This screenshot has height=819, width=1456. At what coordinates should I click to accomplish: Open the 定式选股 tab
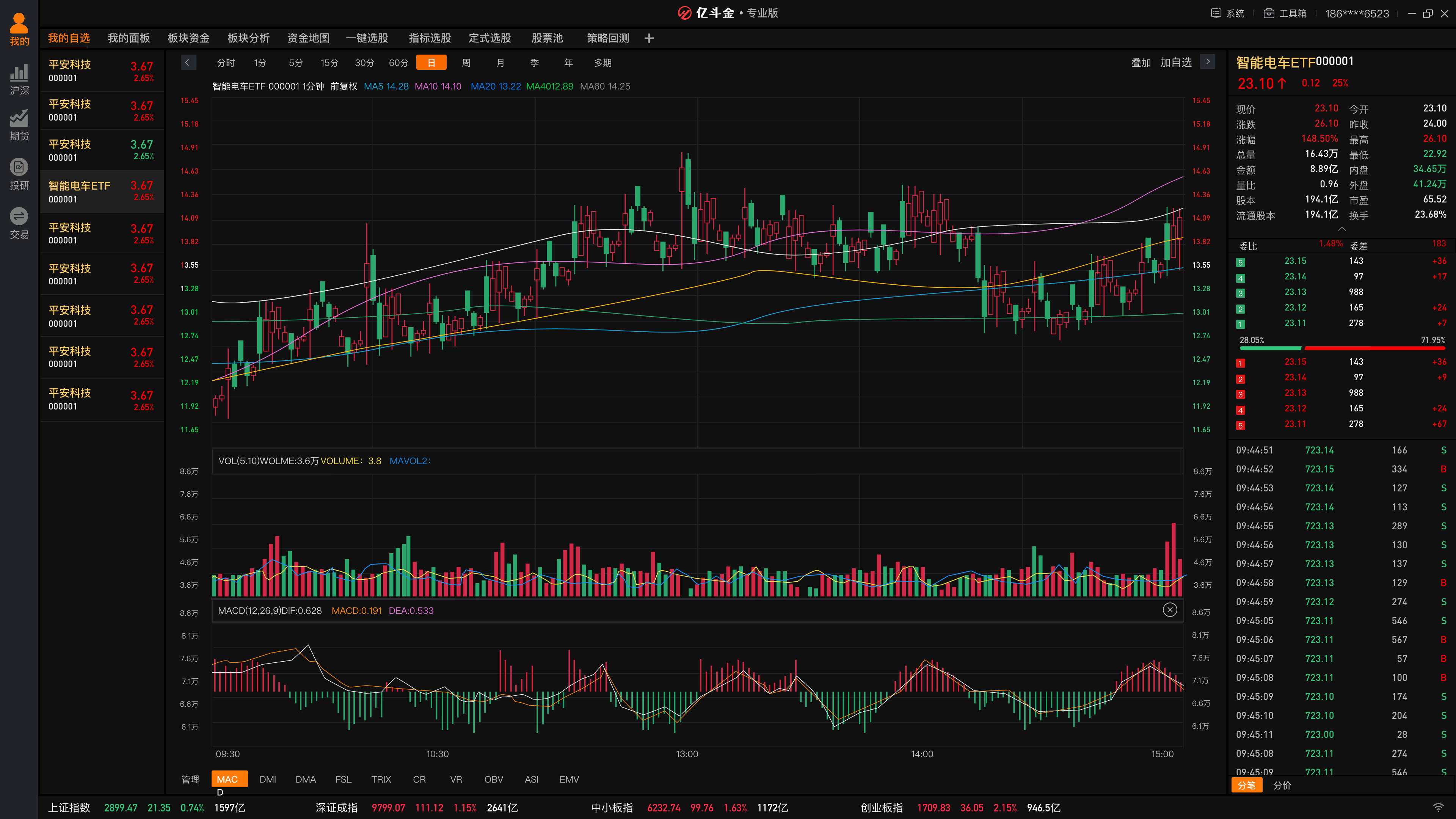(x=490, y=38)
